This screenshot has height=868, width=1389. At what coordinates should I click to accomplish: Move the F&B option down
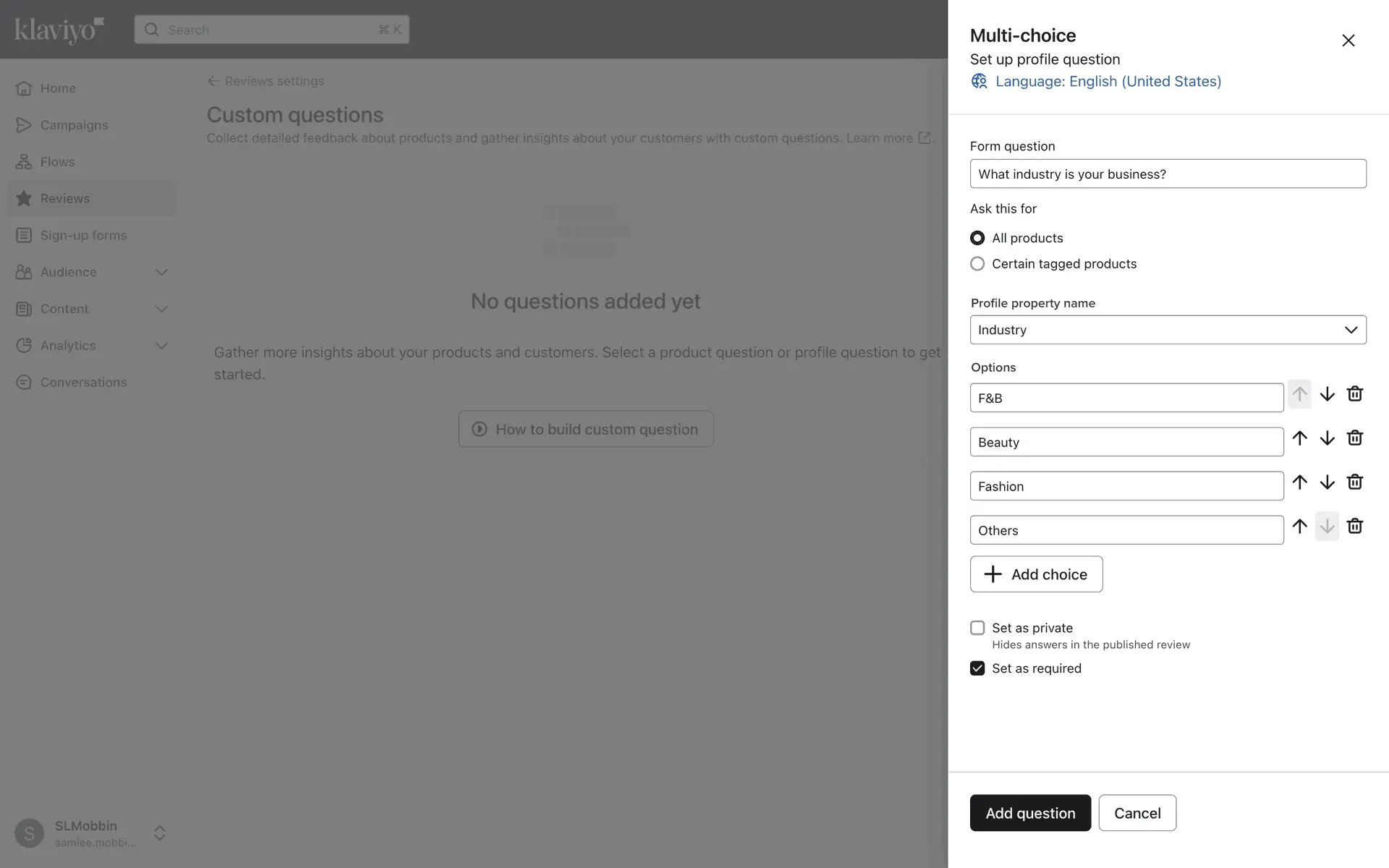click(x=1327, y=394)
